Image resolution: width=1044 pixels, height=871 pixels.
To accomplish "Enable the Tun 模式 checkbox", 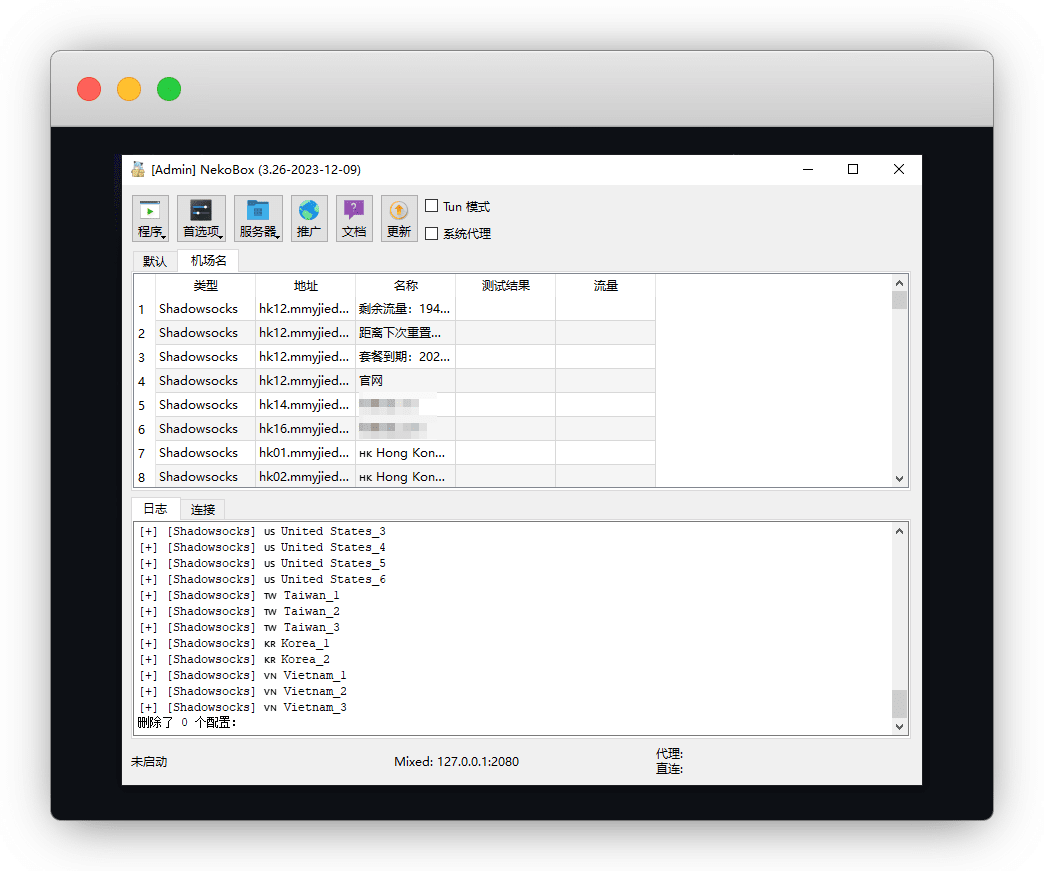I will click(432, 206).
